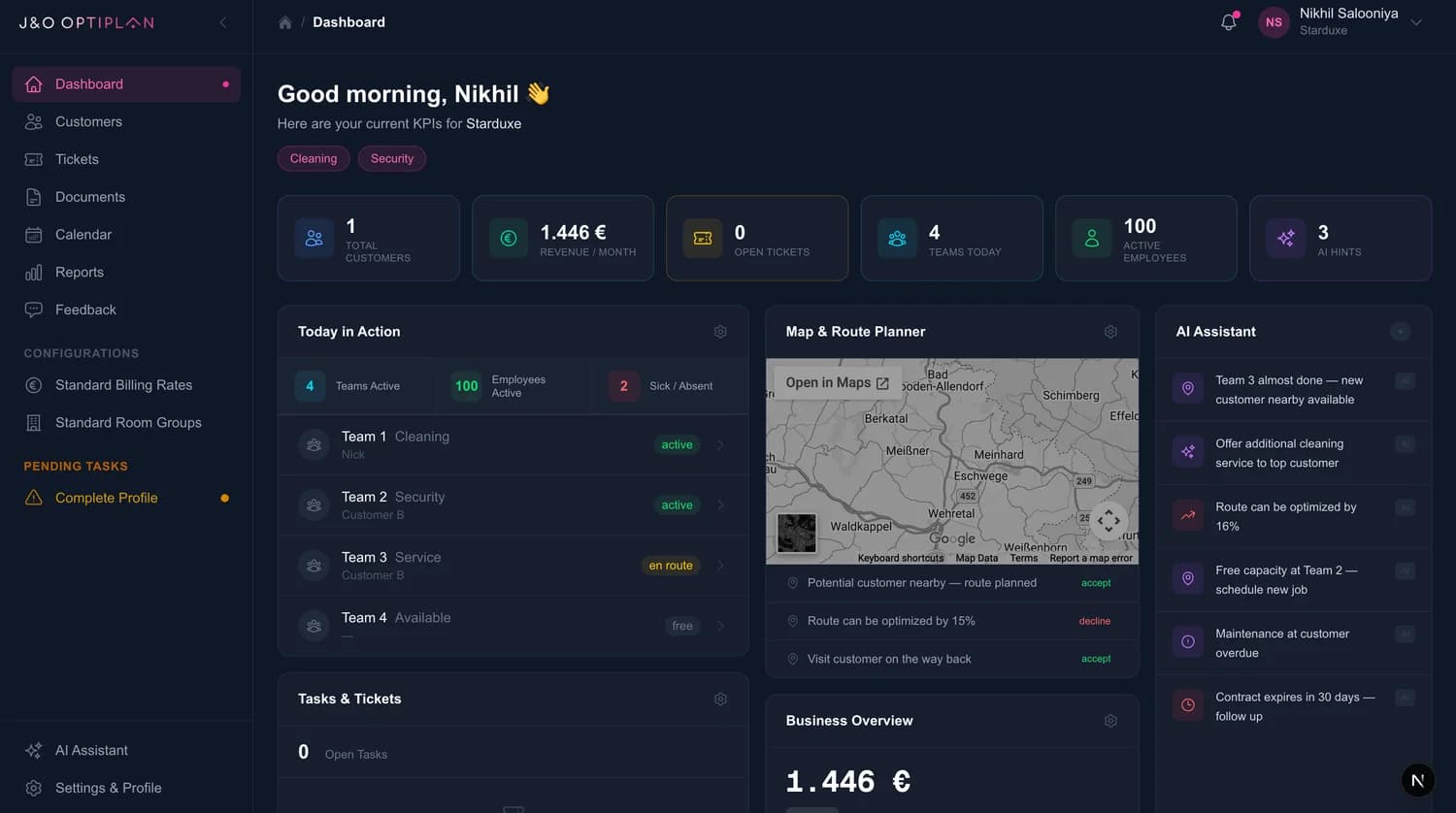Screen dimensions: 1456x813
Task: Open 'Route can be optimized by 16%' hint
Action: click(x=1294, y=517)
